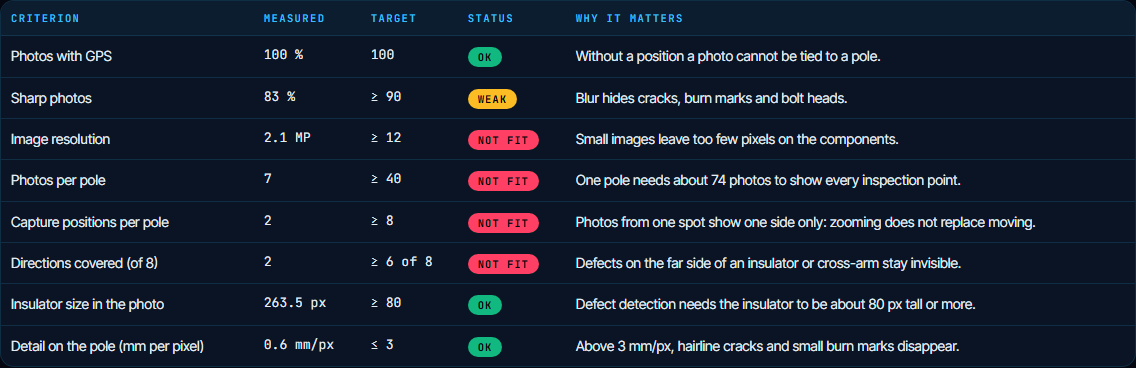This screenshot has height=368, width=1136.
Task: Click the CRITERION column header
Action: [x=45, y=18]
